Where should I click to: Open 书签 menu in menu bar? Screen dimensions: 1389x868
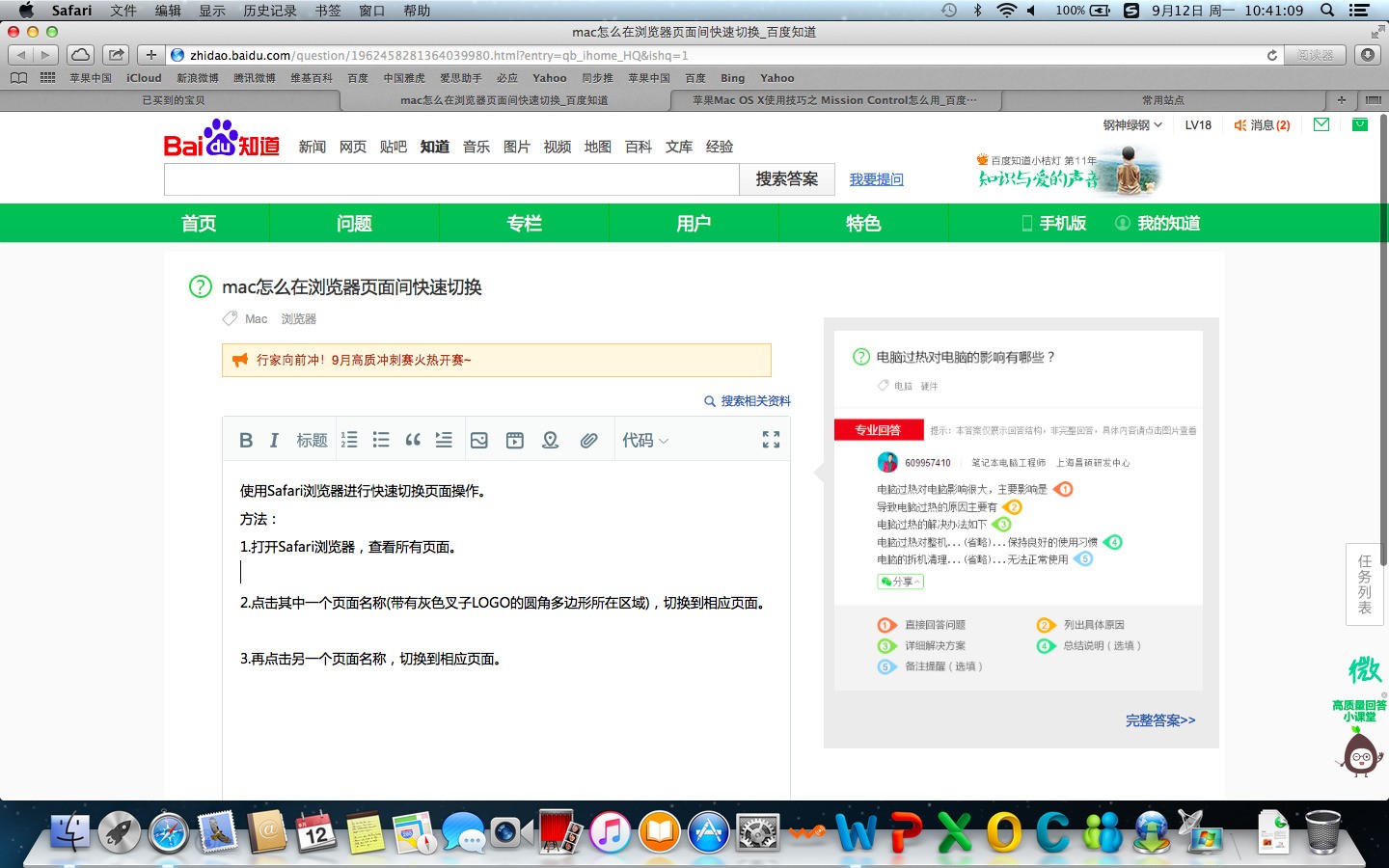point(328,11)
